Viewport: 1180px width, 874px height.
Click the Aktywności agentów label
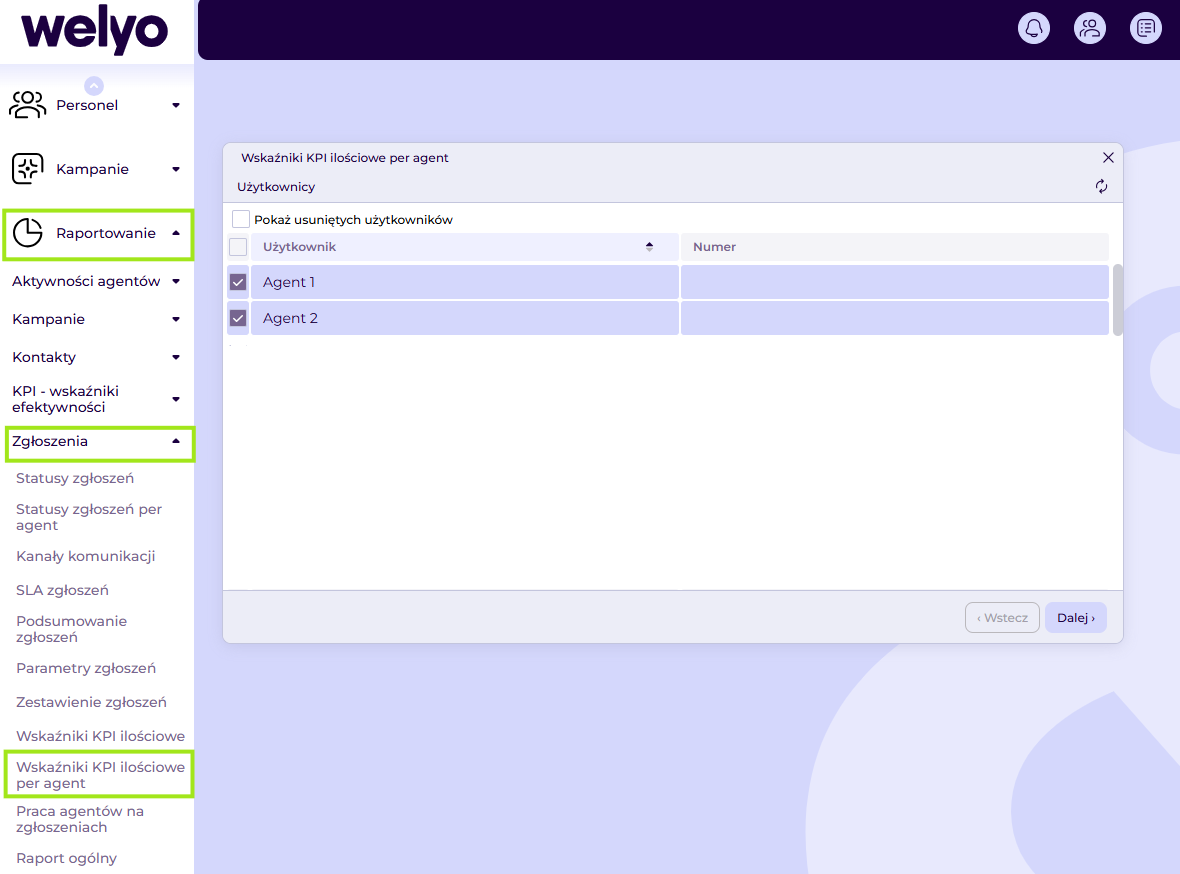pyautogui.click(x=86, y=282)
